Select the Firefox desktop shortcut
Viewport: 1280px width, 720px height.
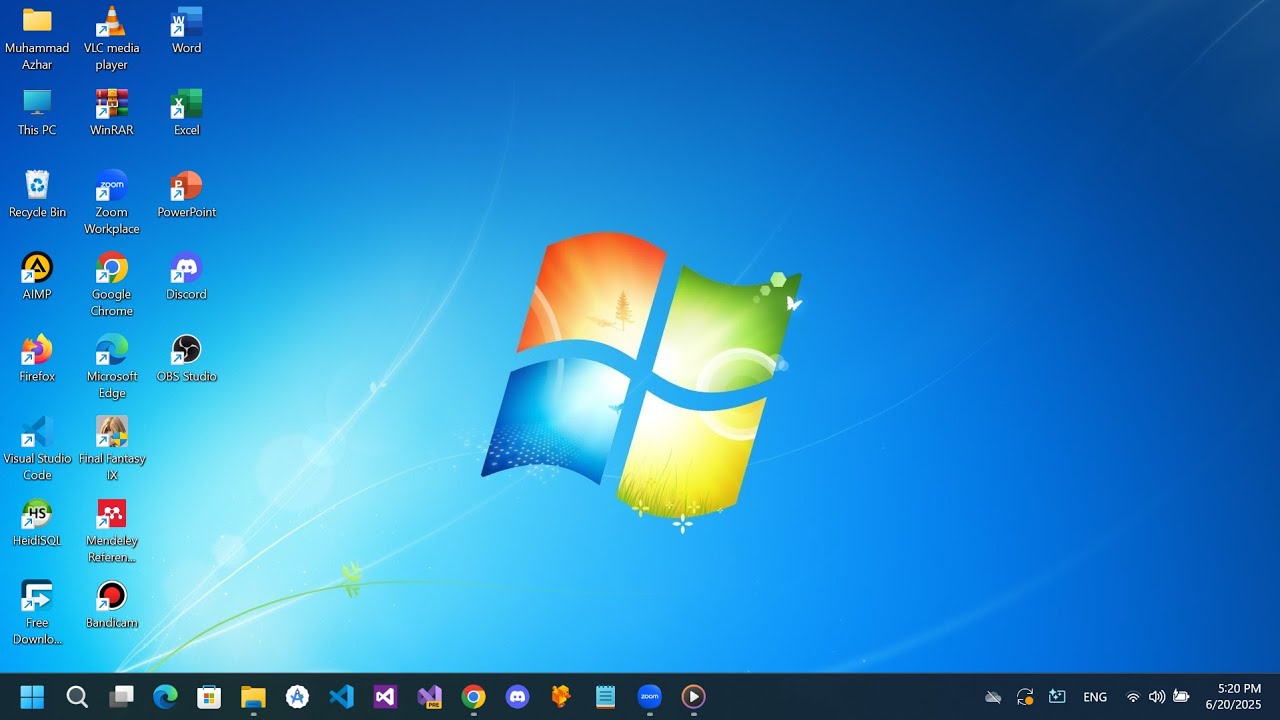tap(37, 358)
